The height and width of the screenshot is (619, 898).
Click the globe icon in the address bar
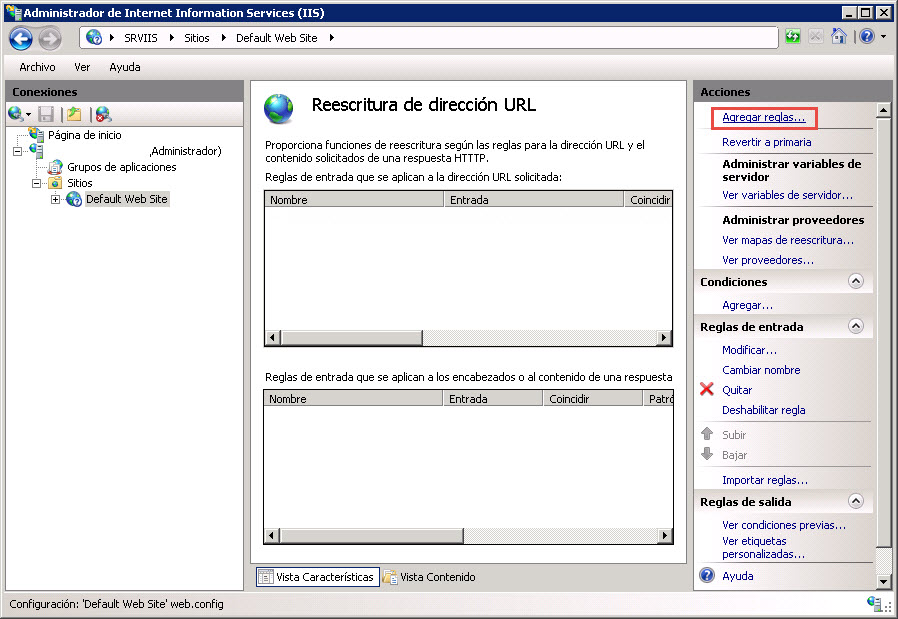[x=94, y=38]
